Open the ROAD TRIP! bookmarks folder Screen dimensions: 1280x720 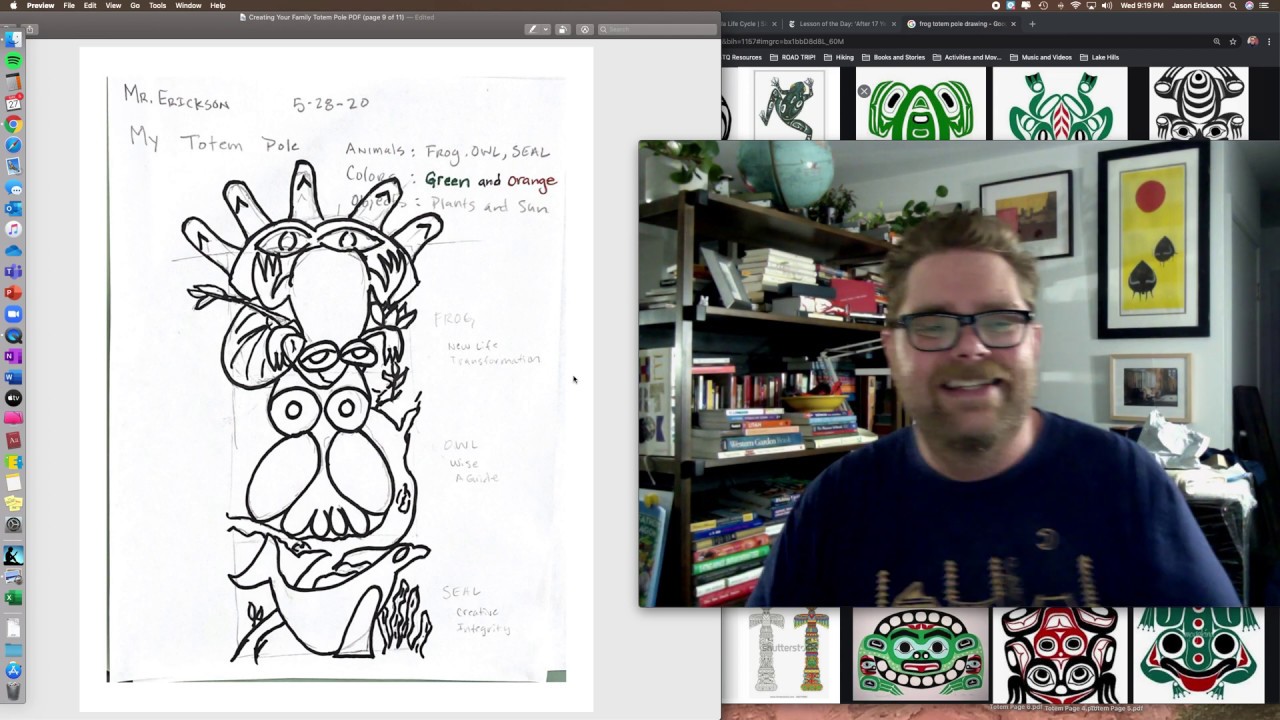(x=792, y=57)
